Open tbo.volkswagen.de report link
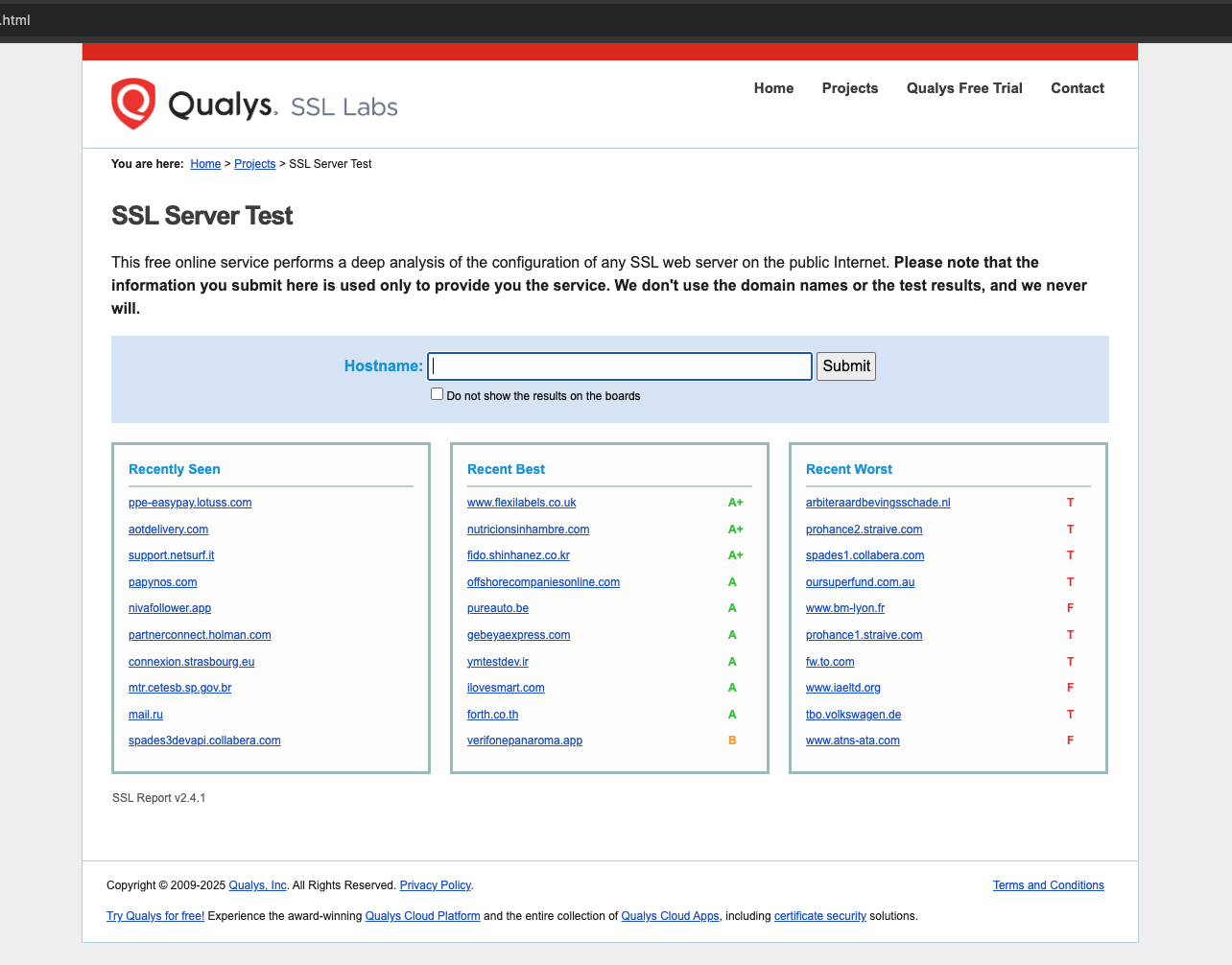 [854, 715]
